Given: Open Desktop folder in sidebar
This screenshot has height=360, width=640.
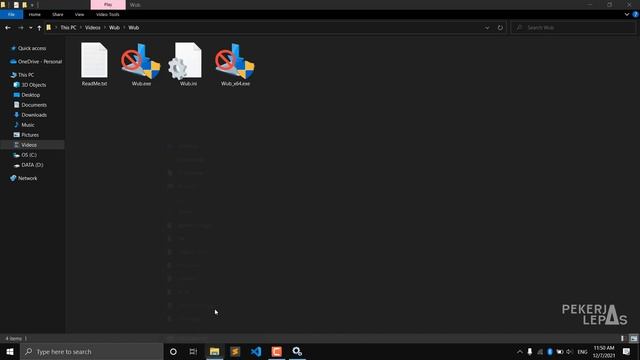Looking at the screenshot, I should pos(31,95).
